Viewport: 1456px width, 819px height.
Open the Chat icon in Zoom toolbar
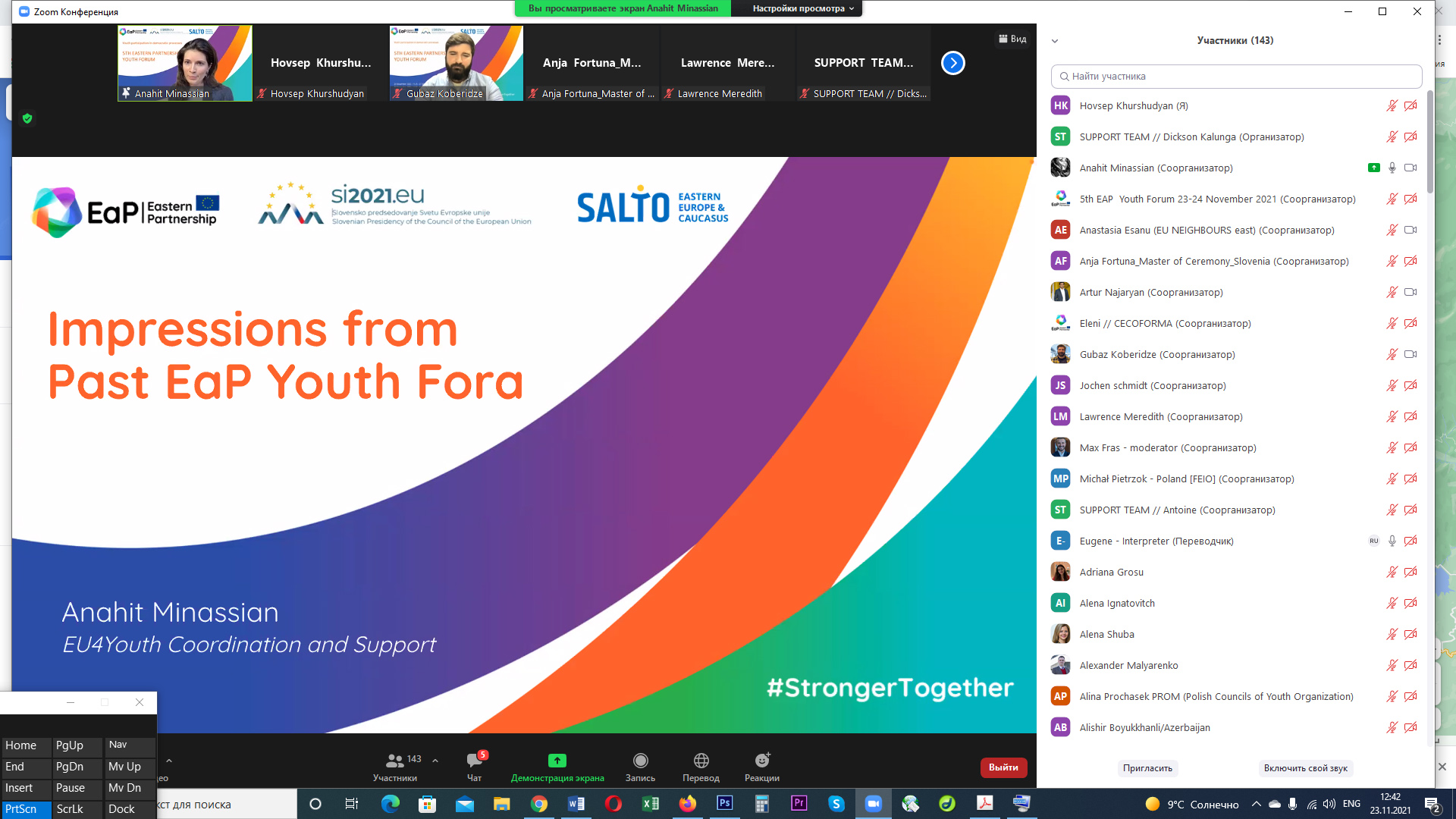point(475,761)
